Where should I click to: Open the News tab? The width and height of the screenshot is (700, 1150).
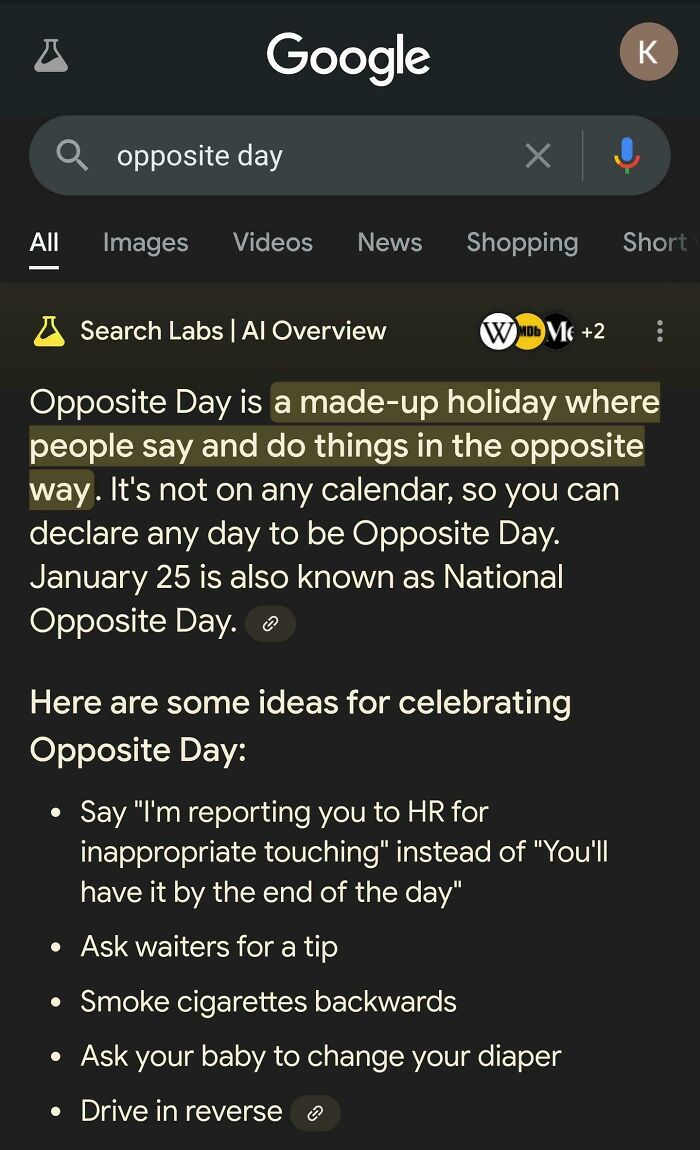[389, 242]
